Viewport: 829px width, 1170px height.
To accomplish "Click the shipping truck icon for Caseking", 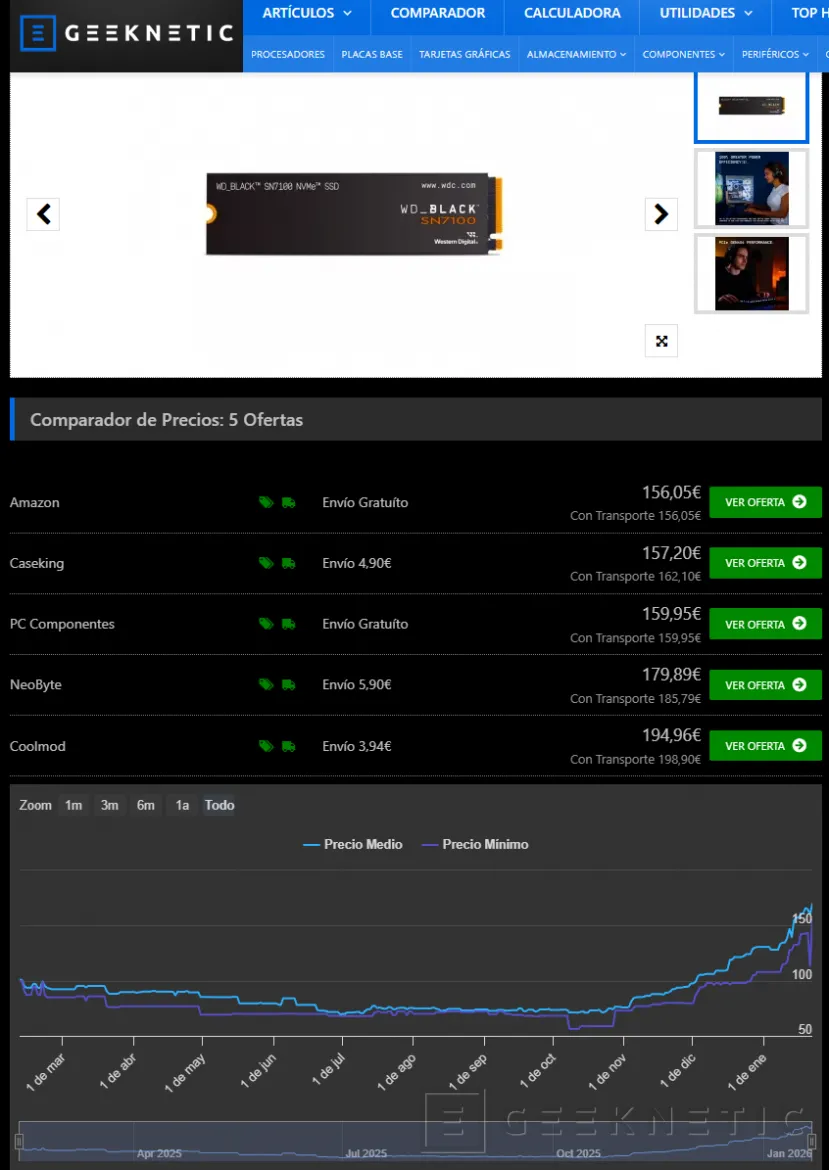I will click(289, 564).
